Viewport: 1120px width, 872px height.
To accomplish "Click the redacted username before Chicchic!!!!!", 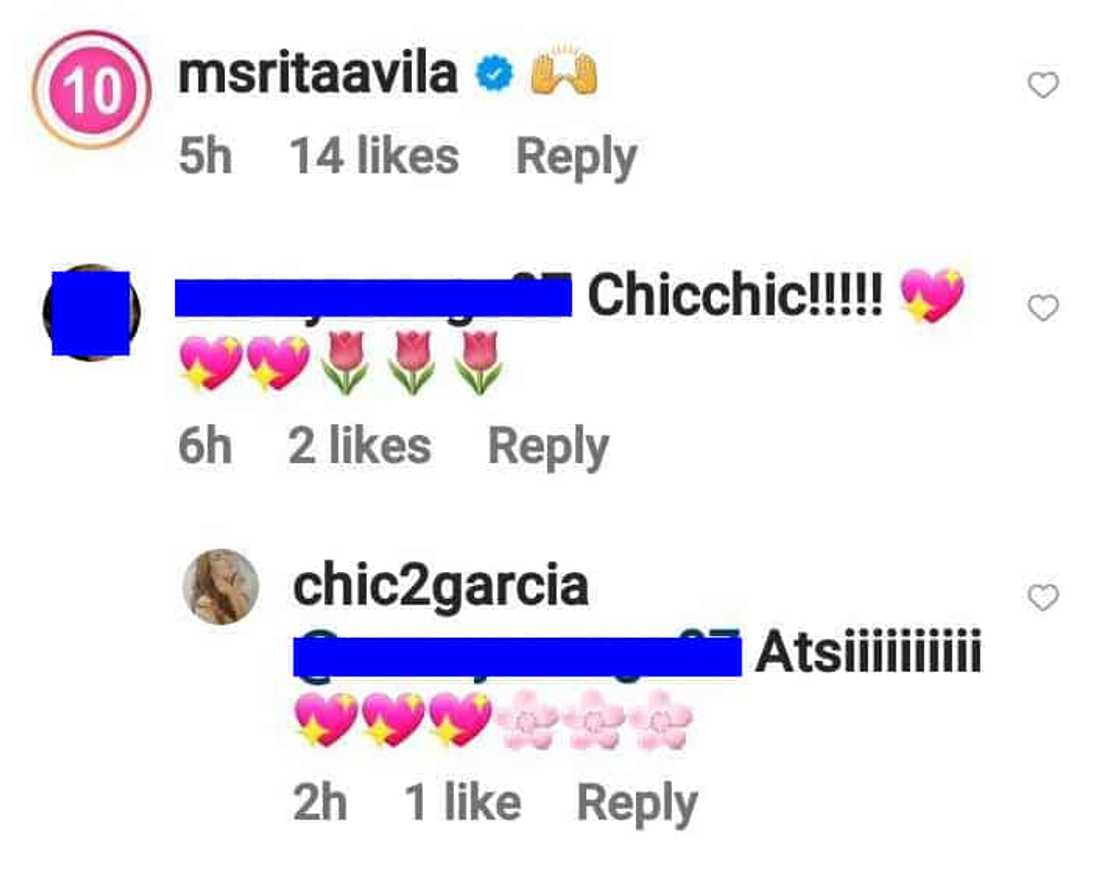I will coord(373,295).
